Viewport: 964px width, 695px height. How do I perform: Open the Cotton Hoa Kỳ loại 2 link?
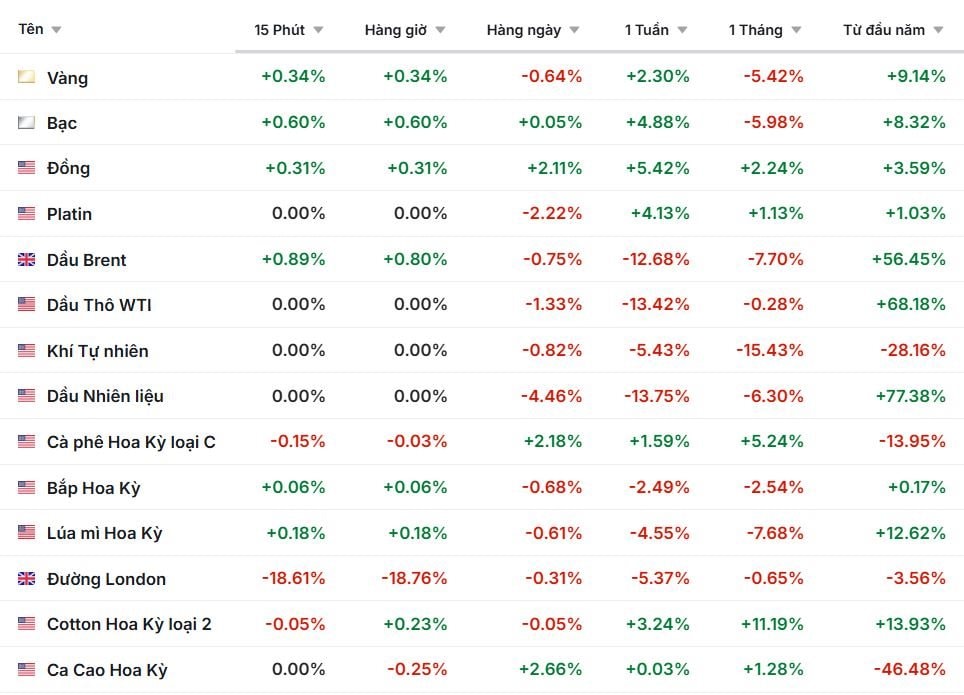coord(129,624)
